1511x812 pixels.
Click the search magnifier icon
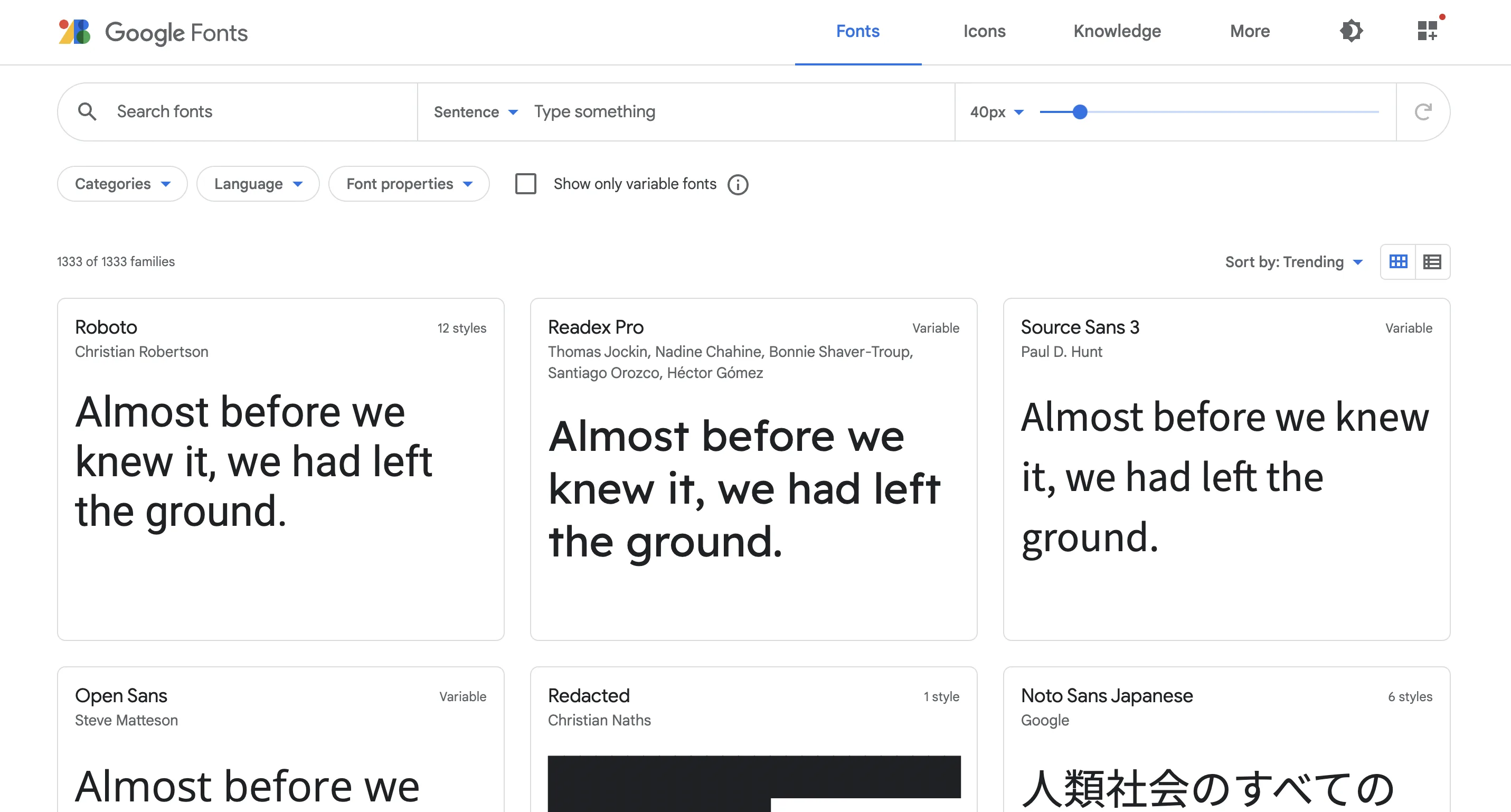tap(88, 111)
